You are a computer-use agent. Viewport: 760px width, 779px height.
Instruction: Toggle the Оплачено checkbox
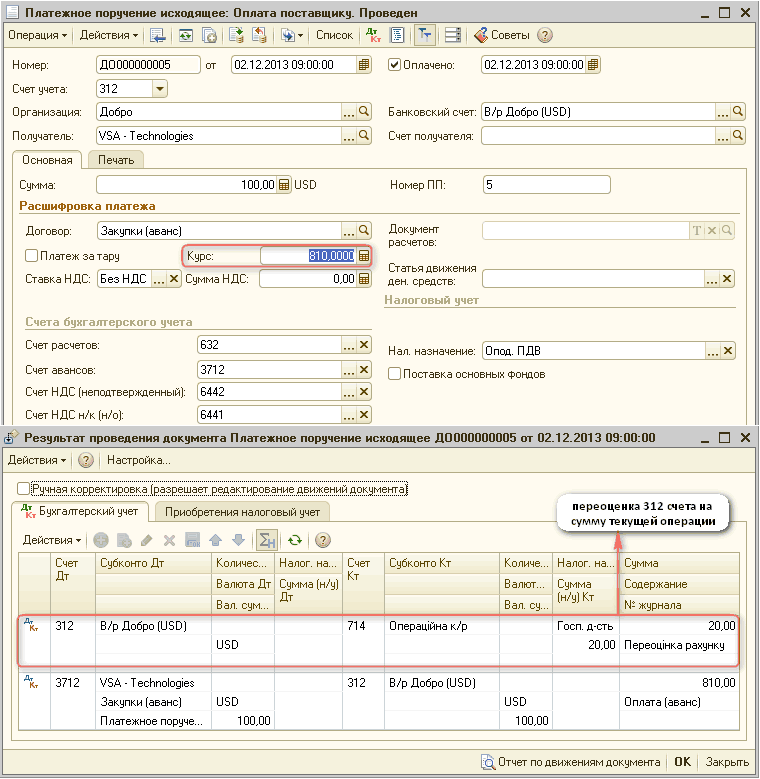pos(394,65)
